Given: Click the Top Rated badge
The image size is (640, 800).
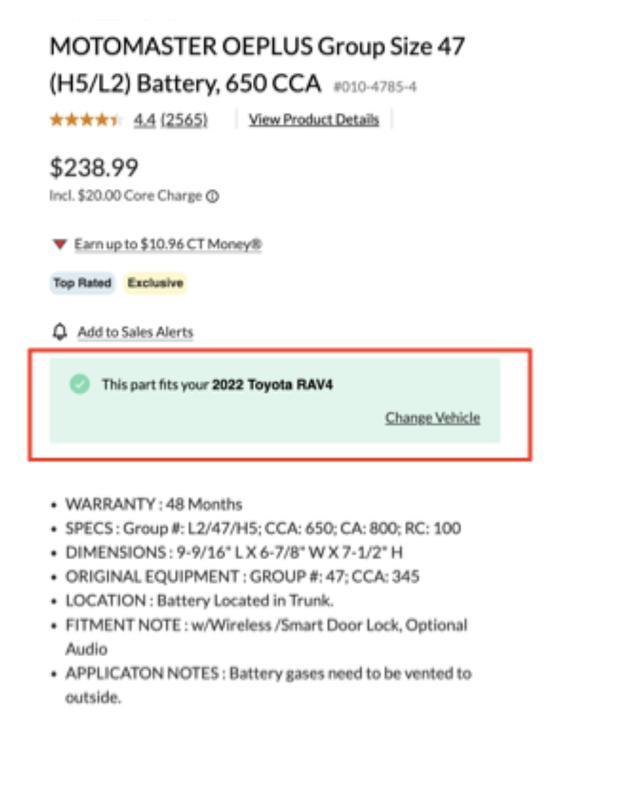Looking at the screenshot, I should [82, 283].
